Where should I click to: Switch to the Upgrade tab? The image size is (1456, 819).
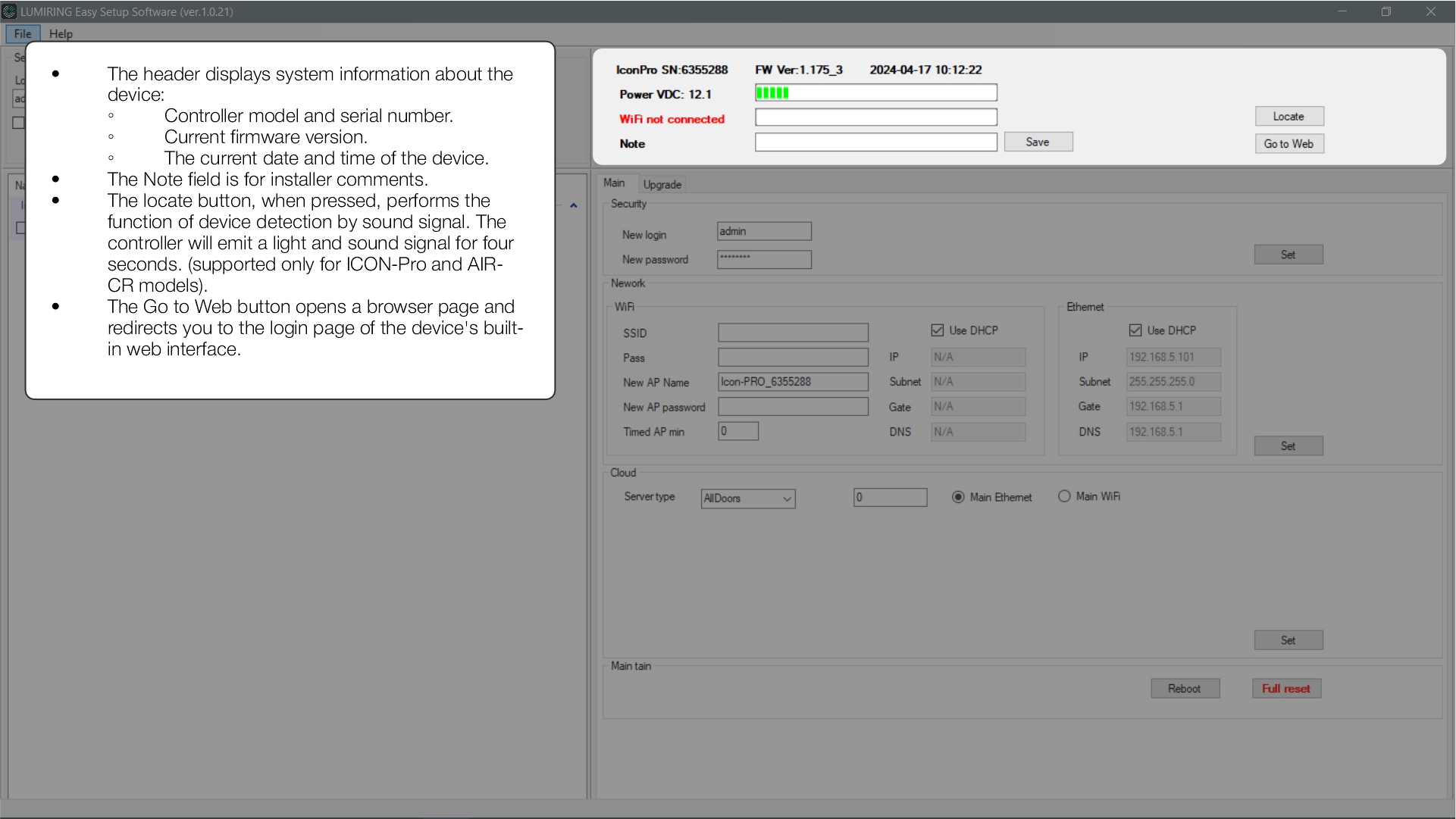(x=662, y=184)
